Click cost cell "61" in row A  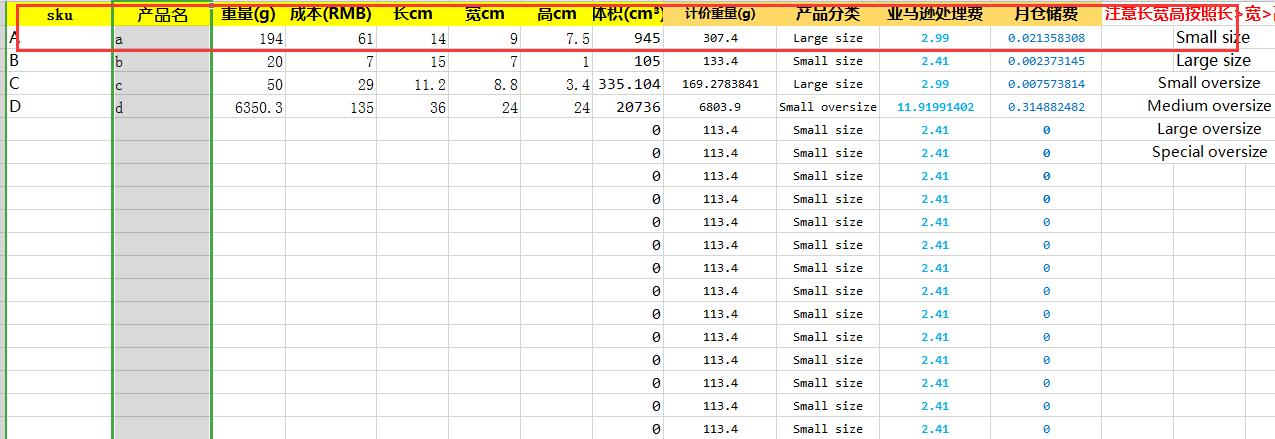pos(331,39)
